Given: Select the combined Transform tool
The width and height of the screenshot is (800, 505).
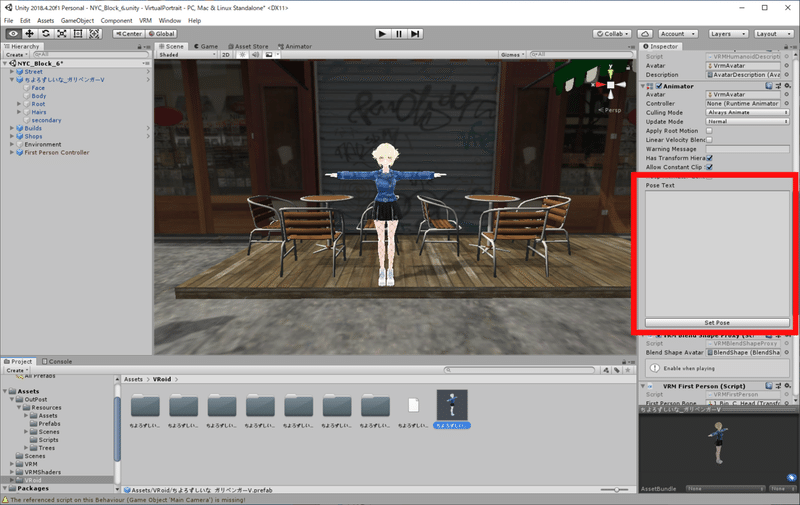Looking at the screenshot, I should 94,34.
